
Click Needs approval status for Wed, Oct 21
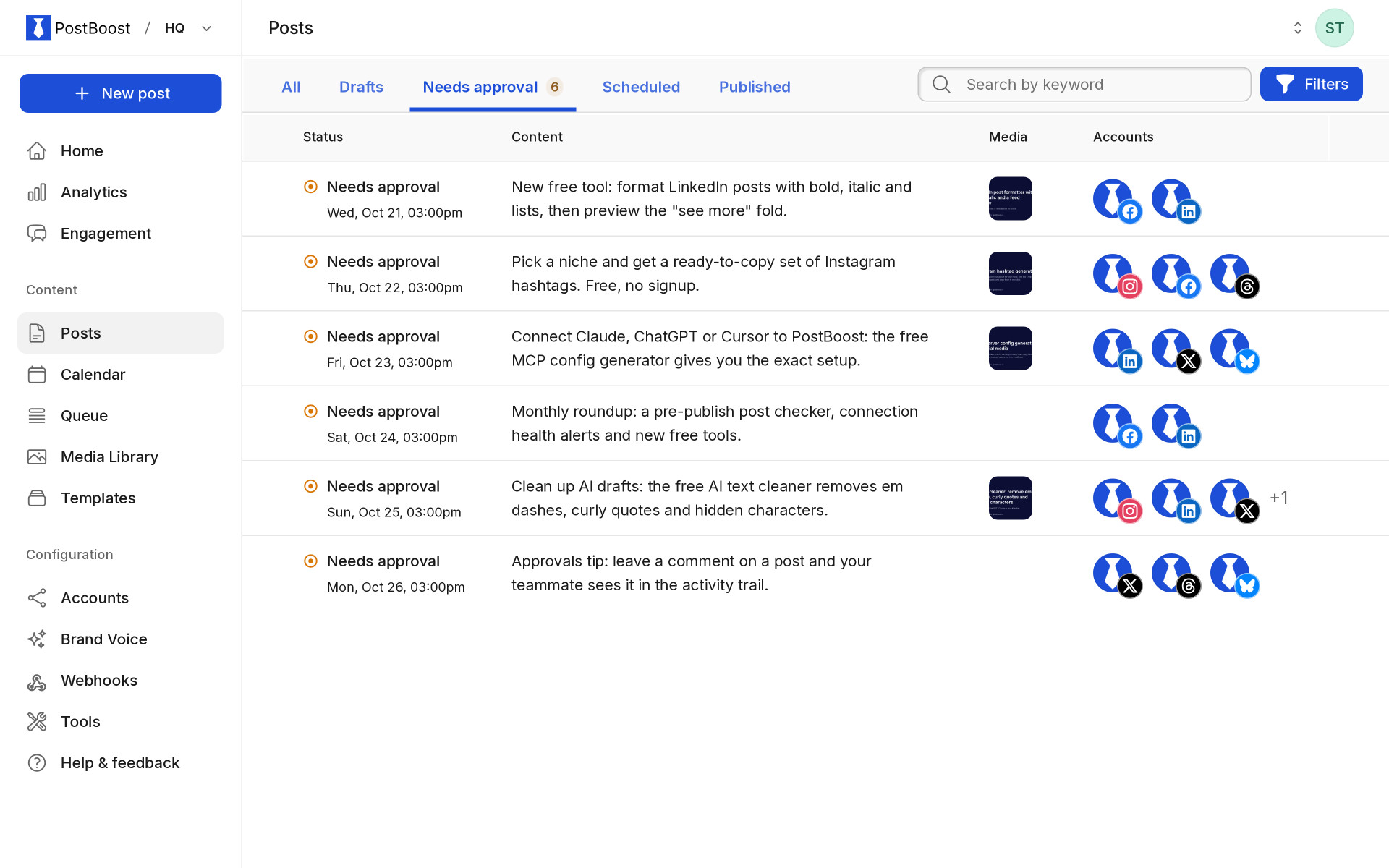pyautogui.click(x=383, y=187)
